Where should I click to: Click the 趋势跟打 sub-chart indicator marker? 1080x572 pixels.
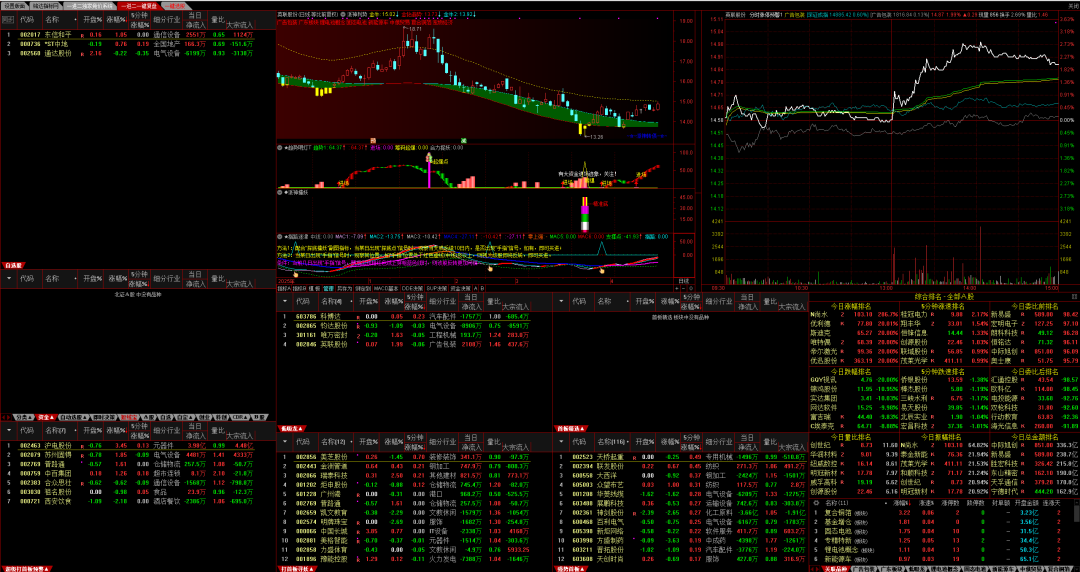coord(280,147)
